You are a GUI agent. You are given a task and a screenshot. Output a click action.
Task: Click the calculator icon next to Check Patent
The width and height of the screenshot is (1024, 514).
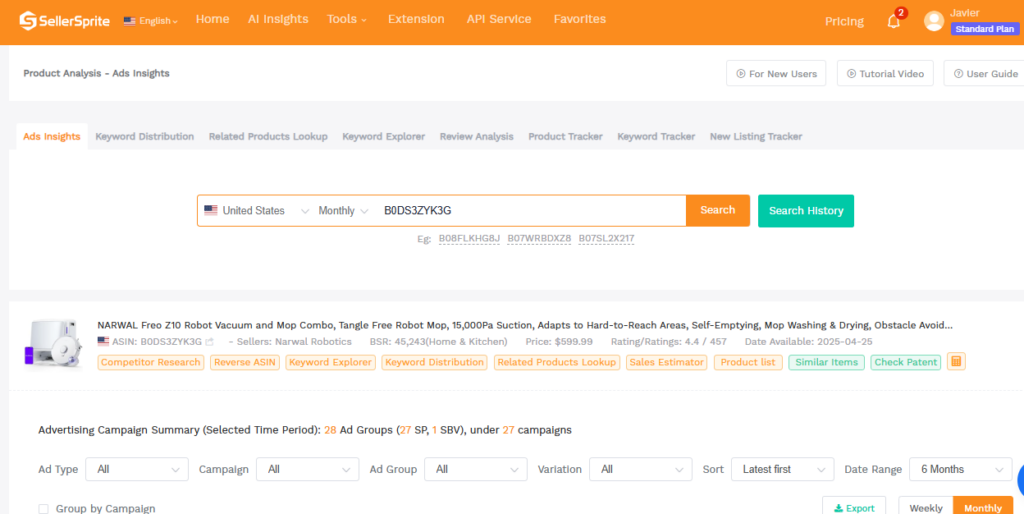(956, 361)
